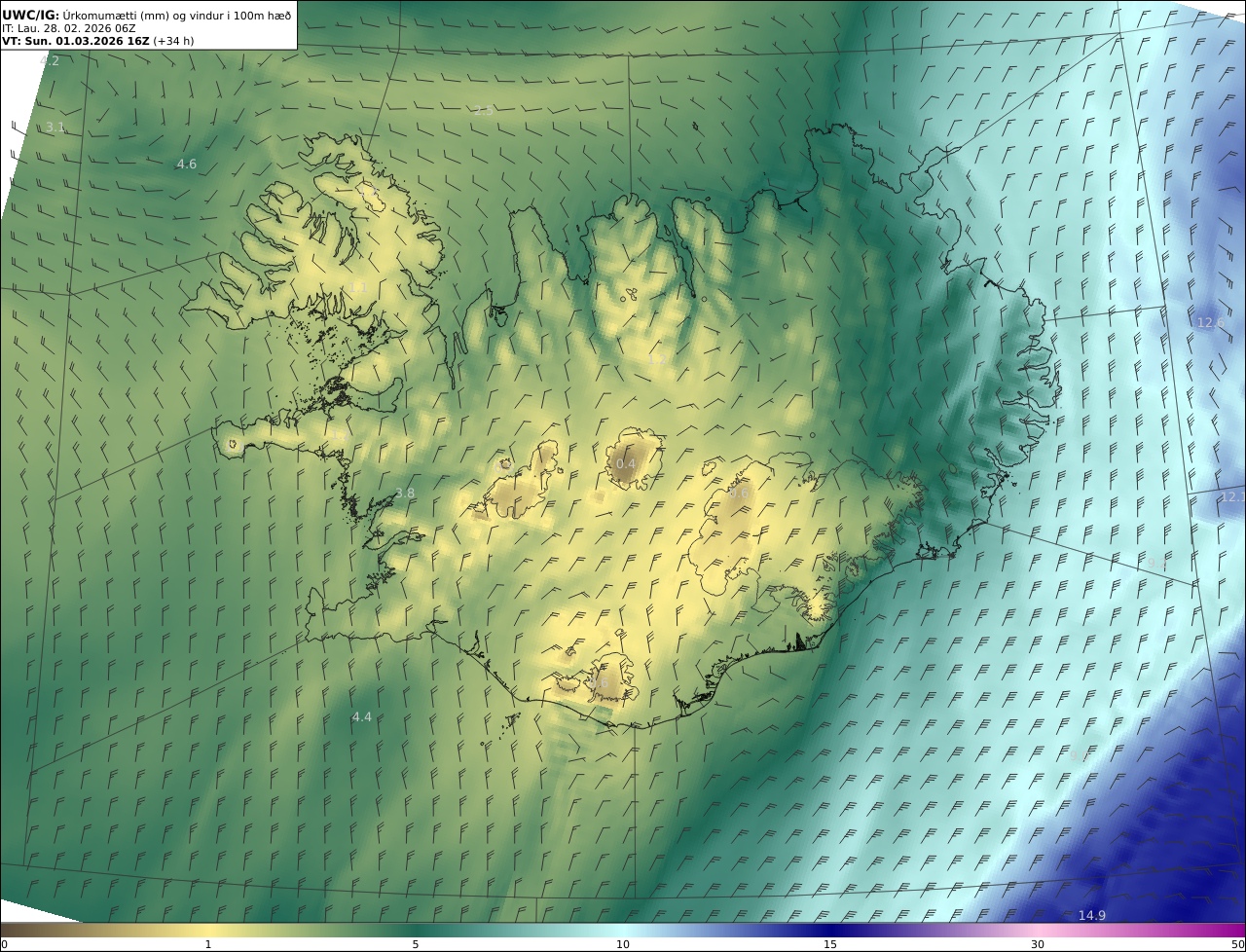The height and width of the screenshot is (952, 1246).
Task: Click the 15 tick label on the color scale
Action: (x=830, y=944)
